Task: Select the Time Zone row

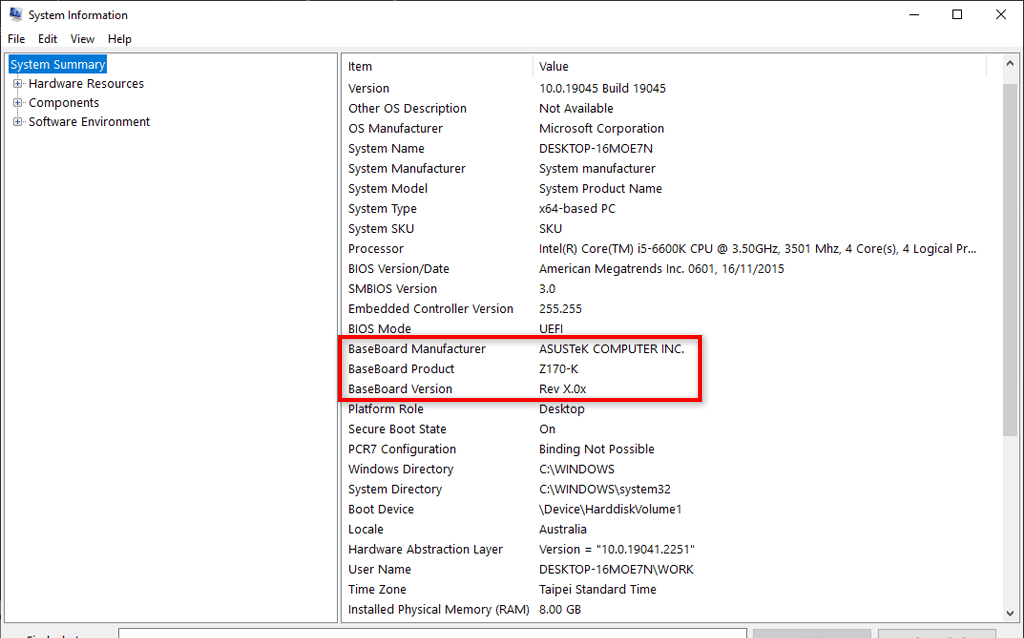Action: coord(665,590)
